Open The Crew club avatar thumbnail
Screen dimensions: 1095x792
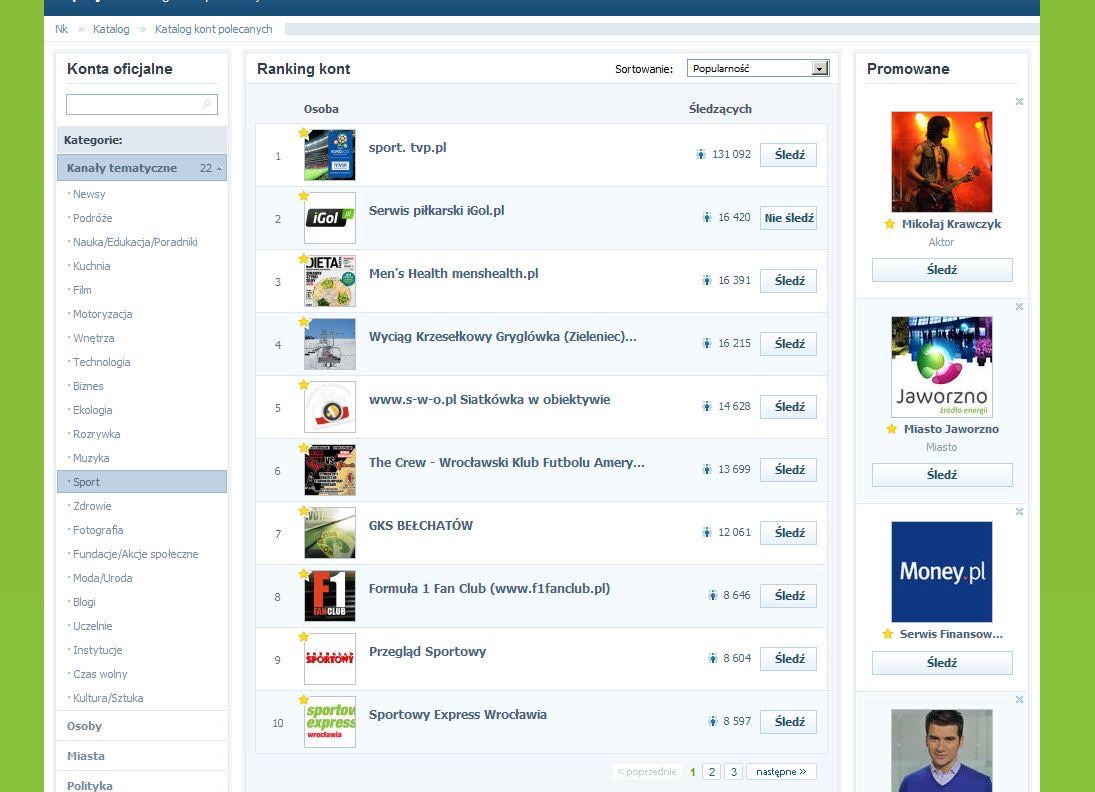tap(330, 470)
